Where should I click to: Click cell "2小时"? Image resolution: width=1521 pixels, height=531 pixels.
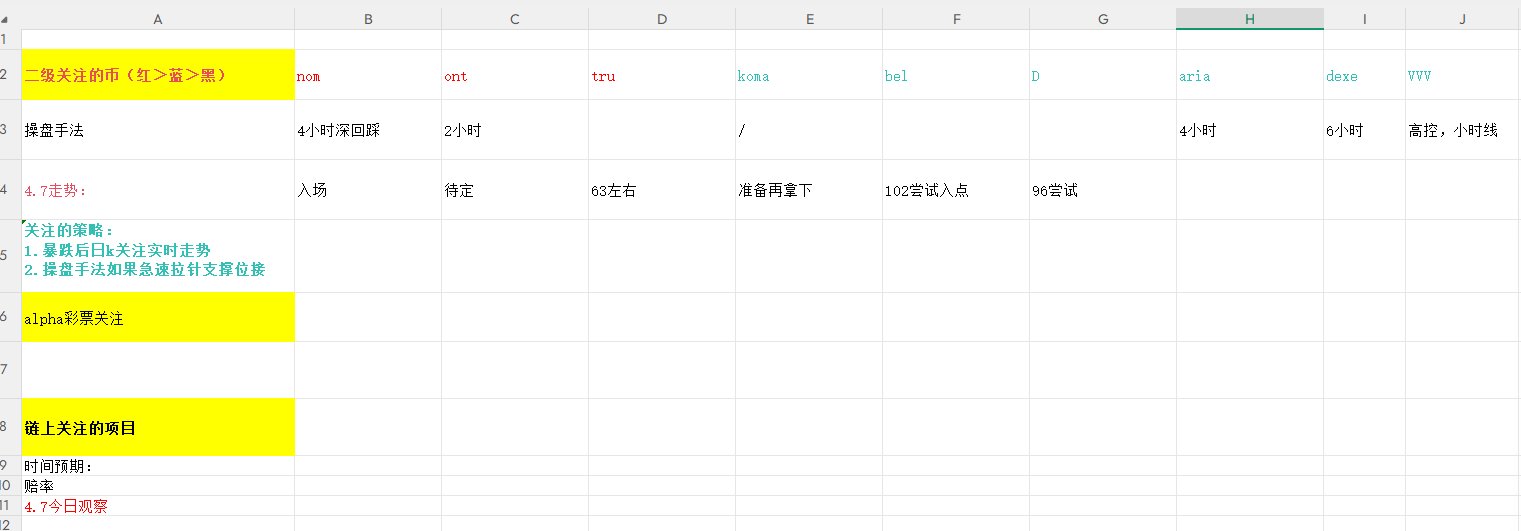(515, 130)
